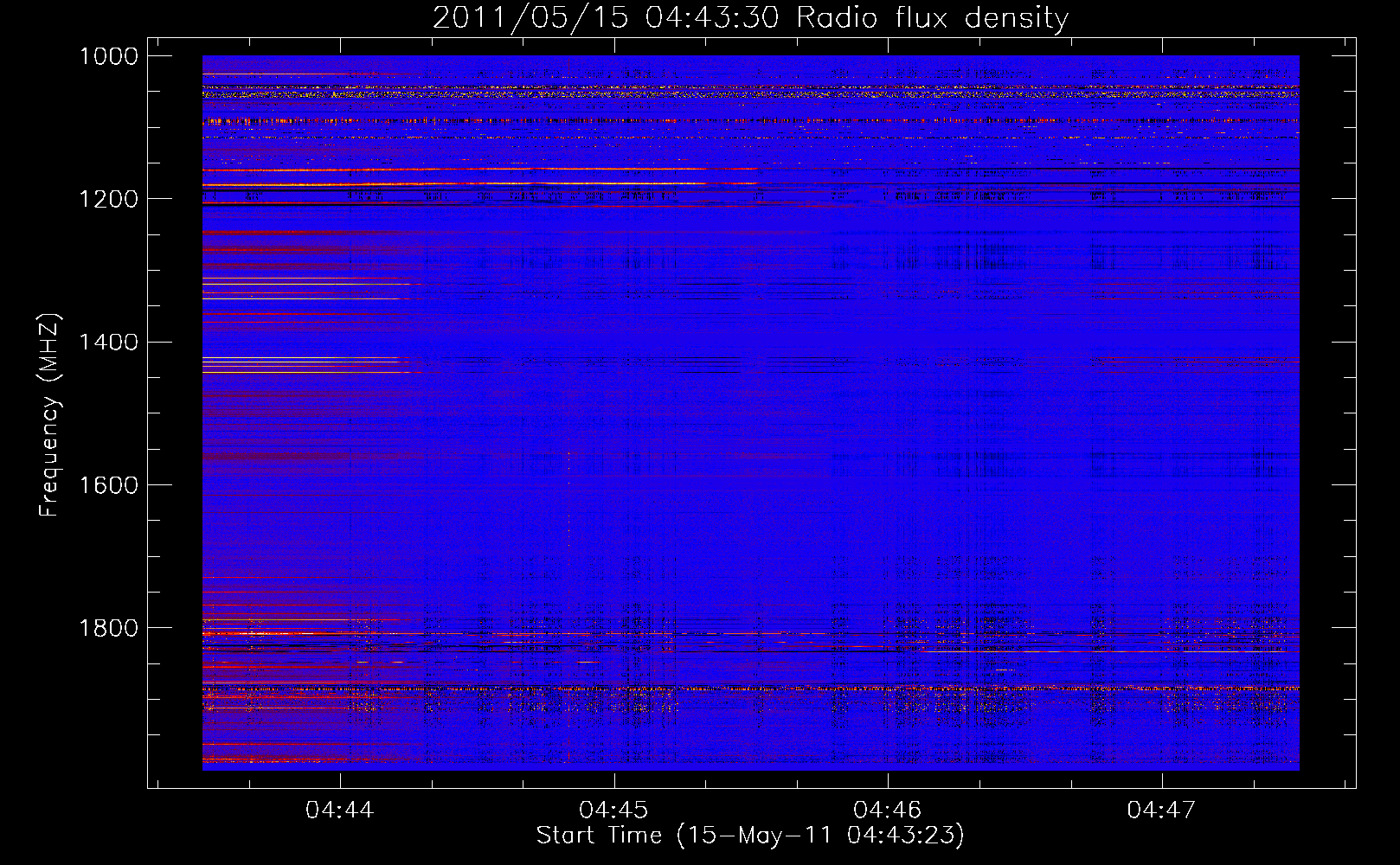Click the plot title '2011/05/15 04:43:30 Radio flux density'
This screenshot has width=1400, height=865.
750,18
